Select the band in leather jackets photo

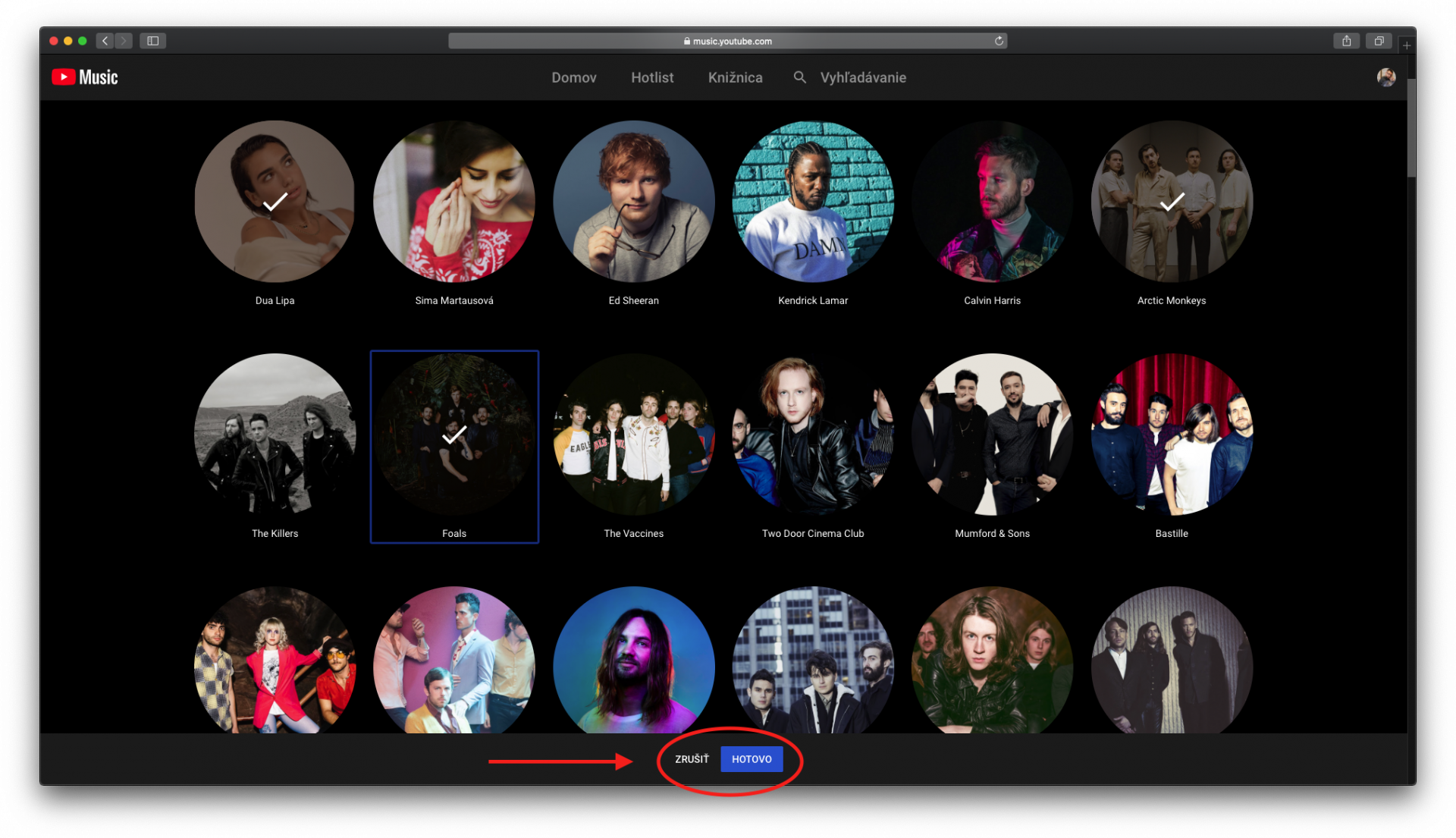pos(993,660)
